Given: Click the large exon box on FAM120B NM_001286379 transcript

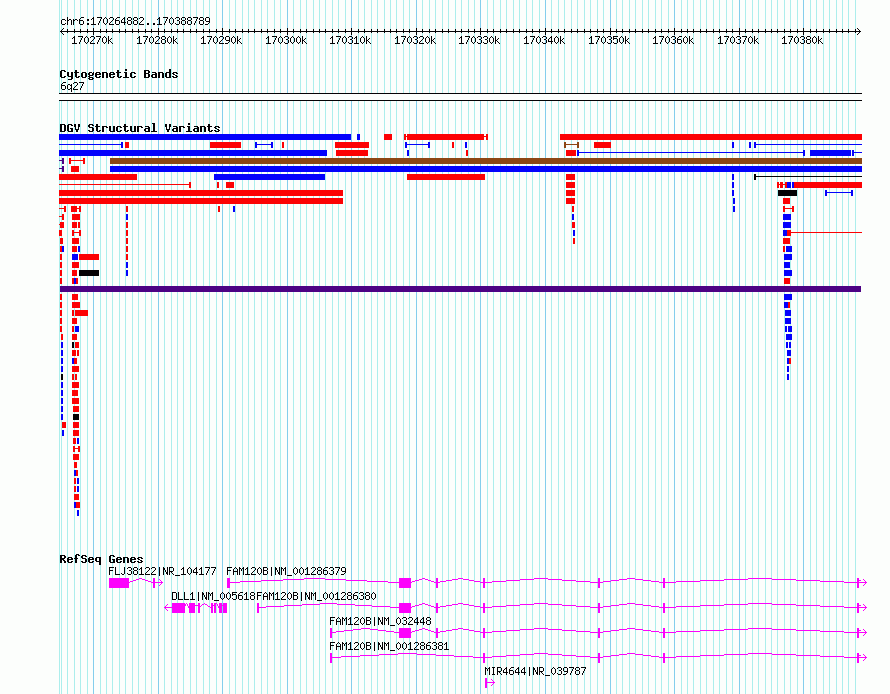Looking at the screenshot, I should [405, 583].
